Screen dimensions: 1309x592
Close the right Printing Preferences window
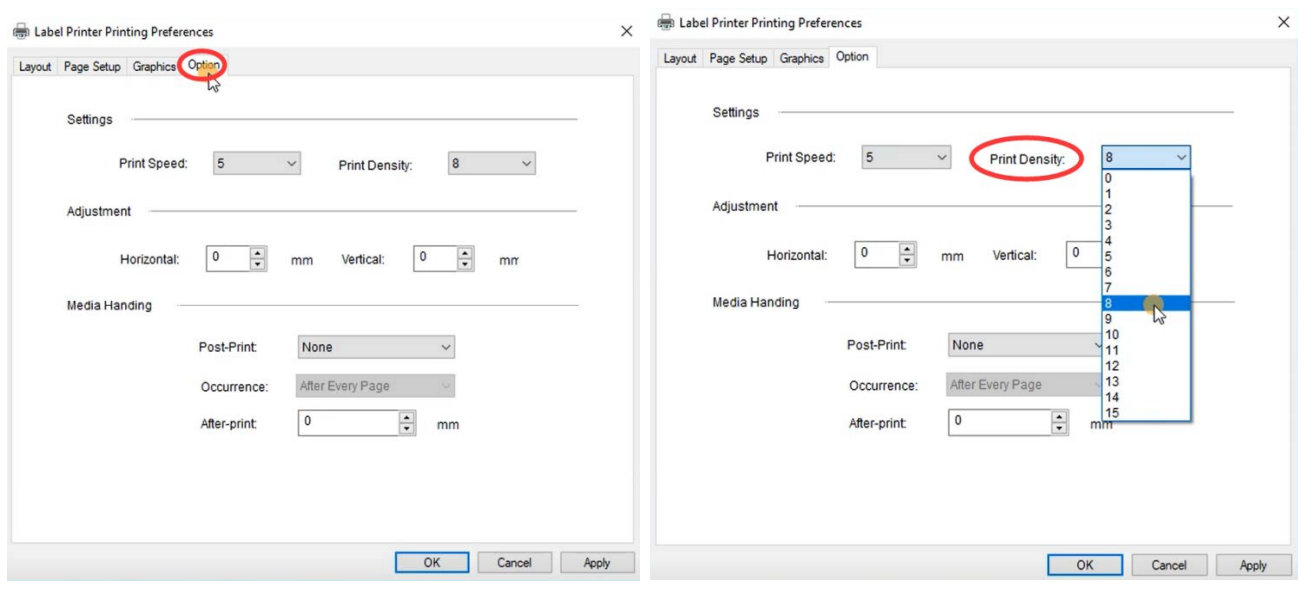pos(1284,22)
